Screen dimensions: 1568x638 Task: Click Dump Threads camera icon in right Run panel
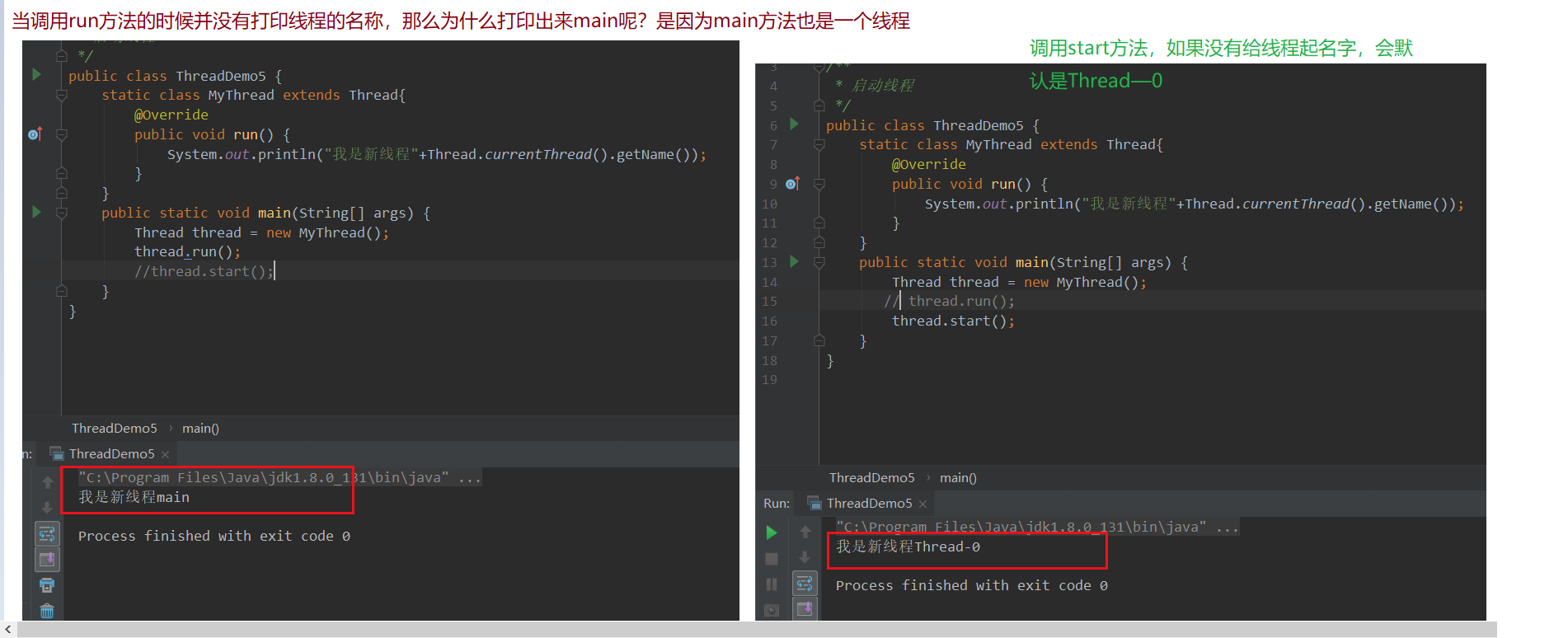pyautogui.click(x=772, y=610)
